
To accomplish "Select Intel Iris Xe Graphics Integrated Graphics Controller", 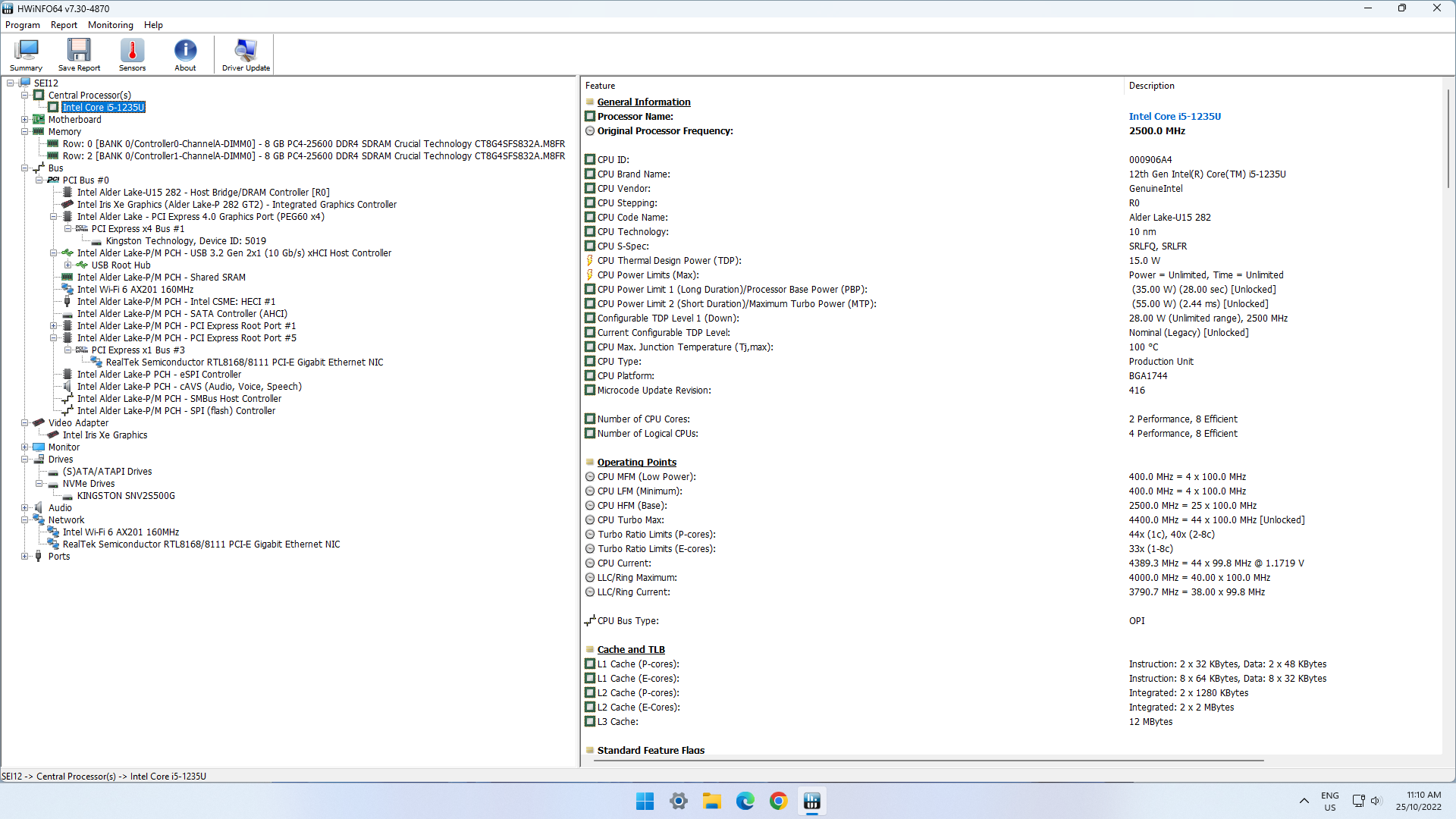I will point(237,205).
